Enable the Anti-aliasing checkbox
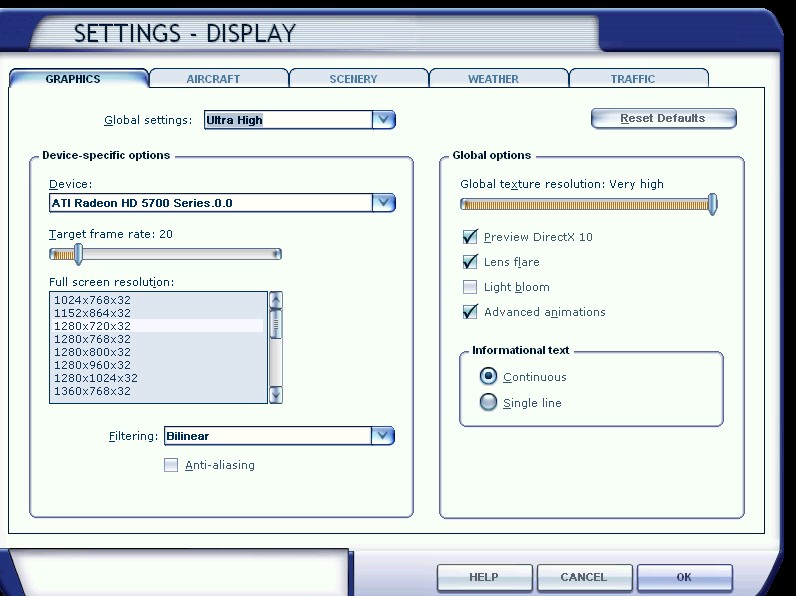The width and height of the screenshot is (796, 596). coord(171,465)
